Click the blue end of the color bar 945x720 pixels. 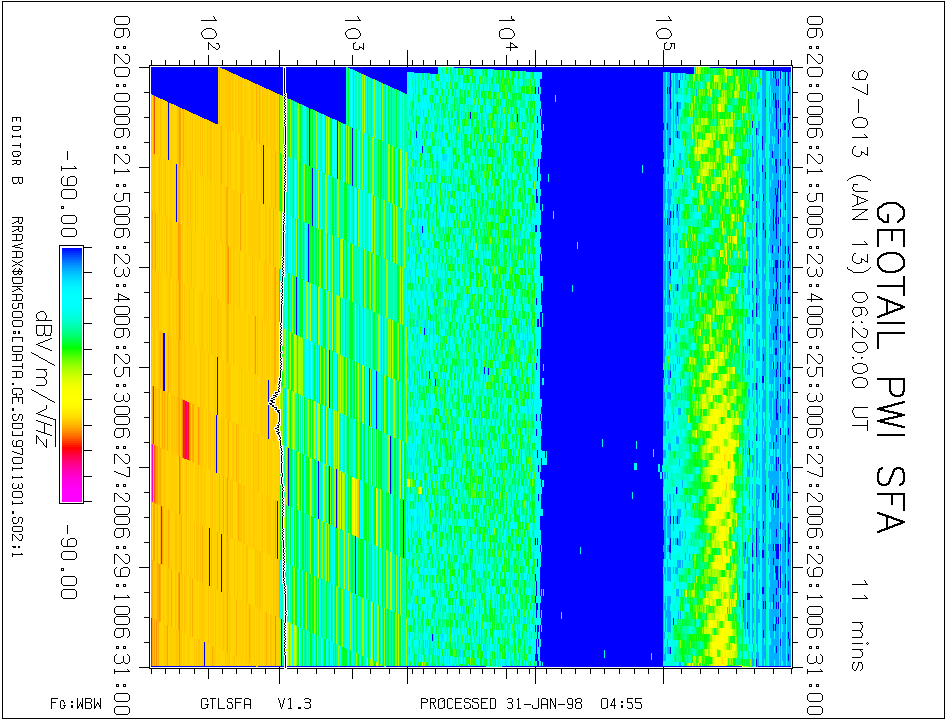point(71,260)
